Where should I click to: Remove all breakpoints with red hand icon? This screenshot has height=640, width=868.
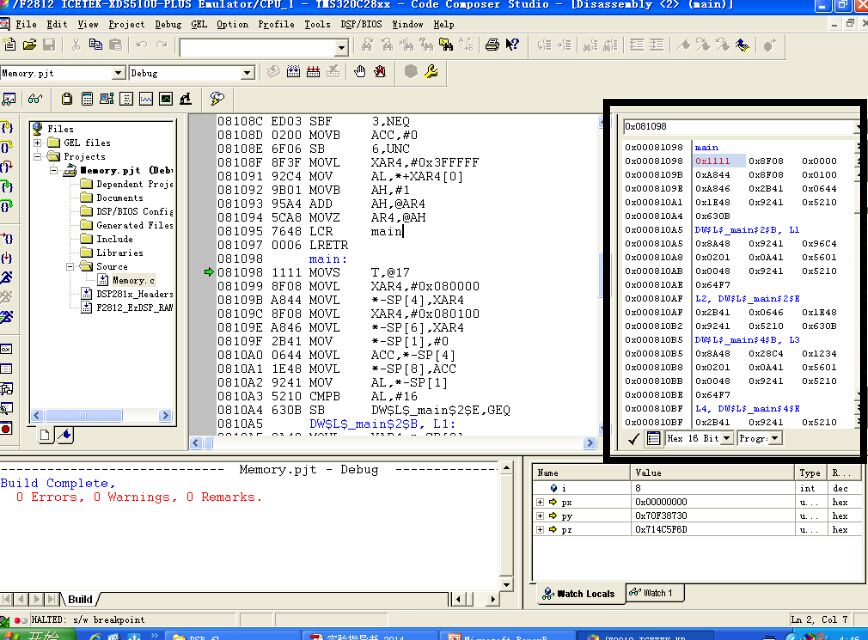click(380, 72)
